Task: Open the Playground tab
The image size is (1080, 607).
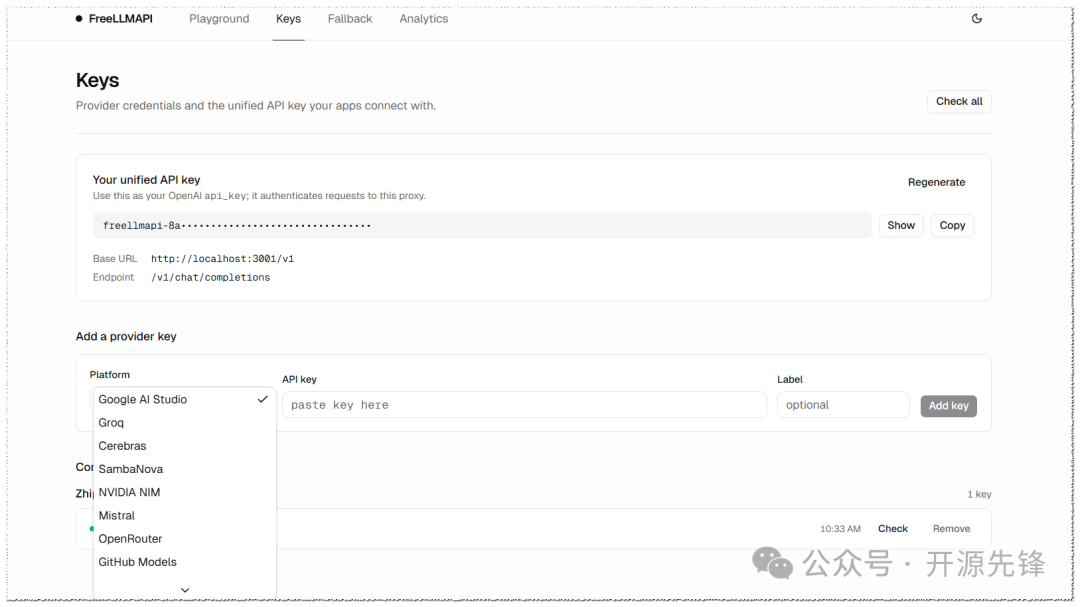Action: pyautogui.click(x=219, y=19)
